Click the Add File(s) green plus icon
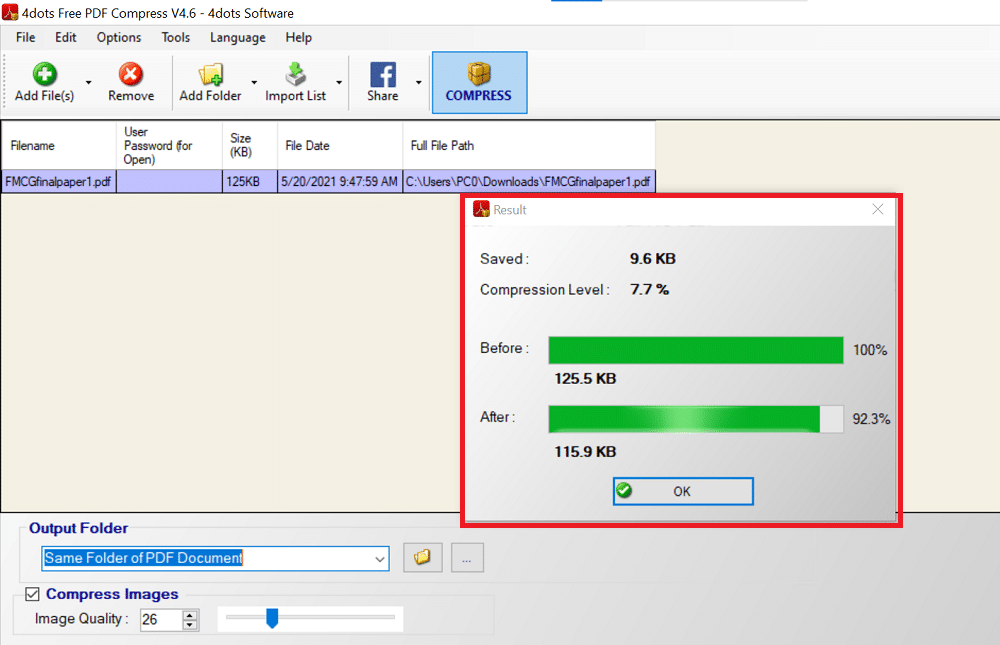 pos(44,75)
